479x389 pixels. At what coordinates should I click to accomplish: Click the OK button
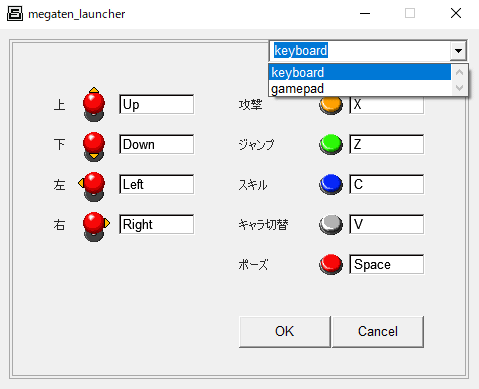point(285,332)
